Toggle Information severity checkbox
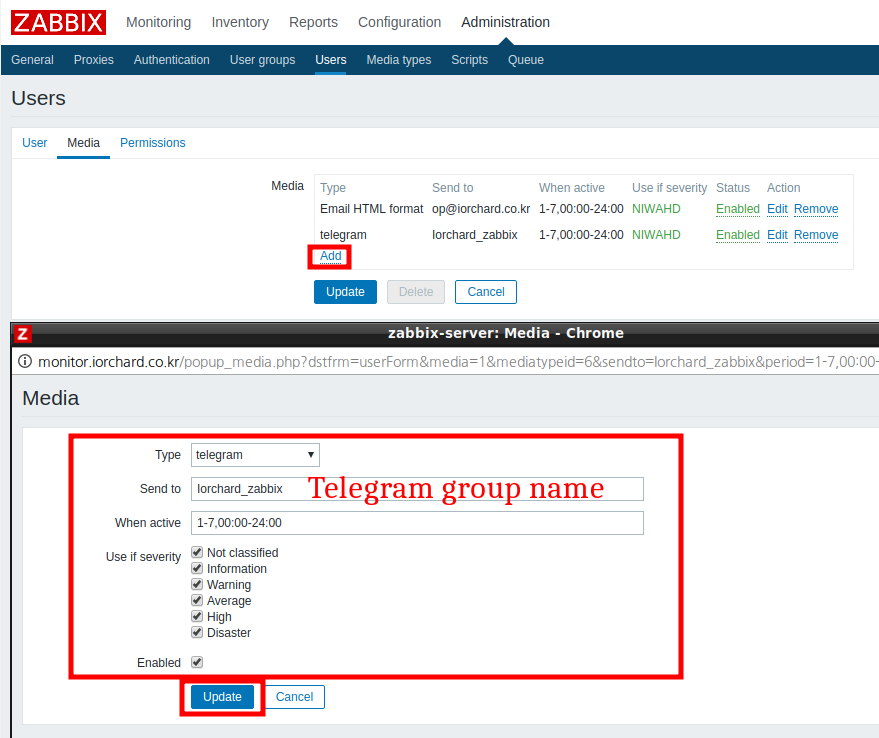The width and height of the screenshot is (879, 738). tap(197, 569)
